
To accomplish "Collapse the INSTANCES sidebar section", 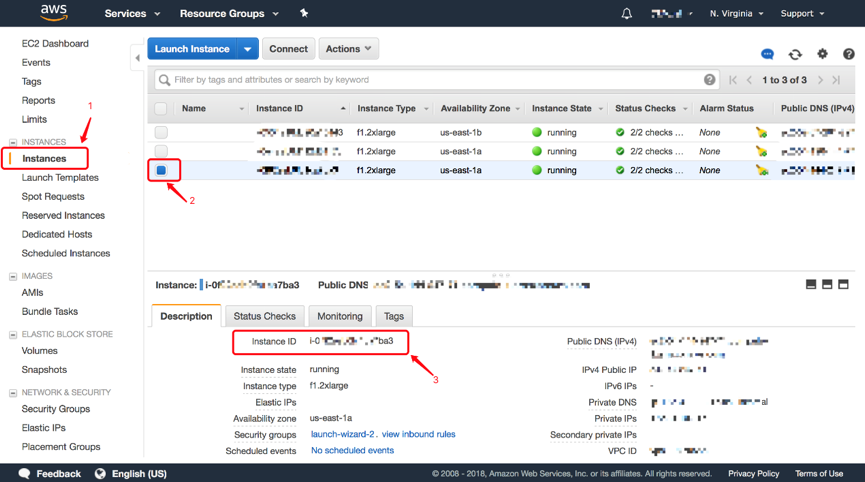I will pos(13,142).
